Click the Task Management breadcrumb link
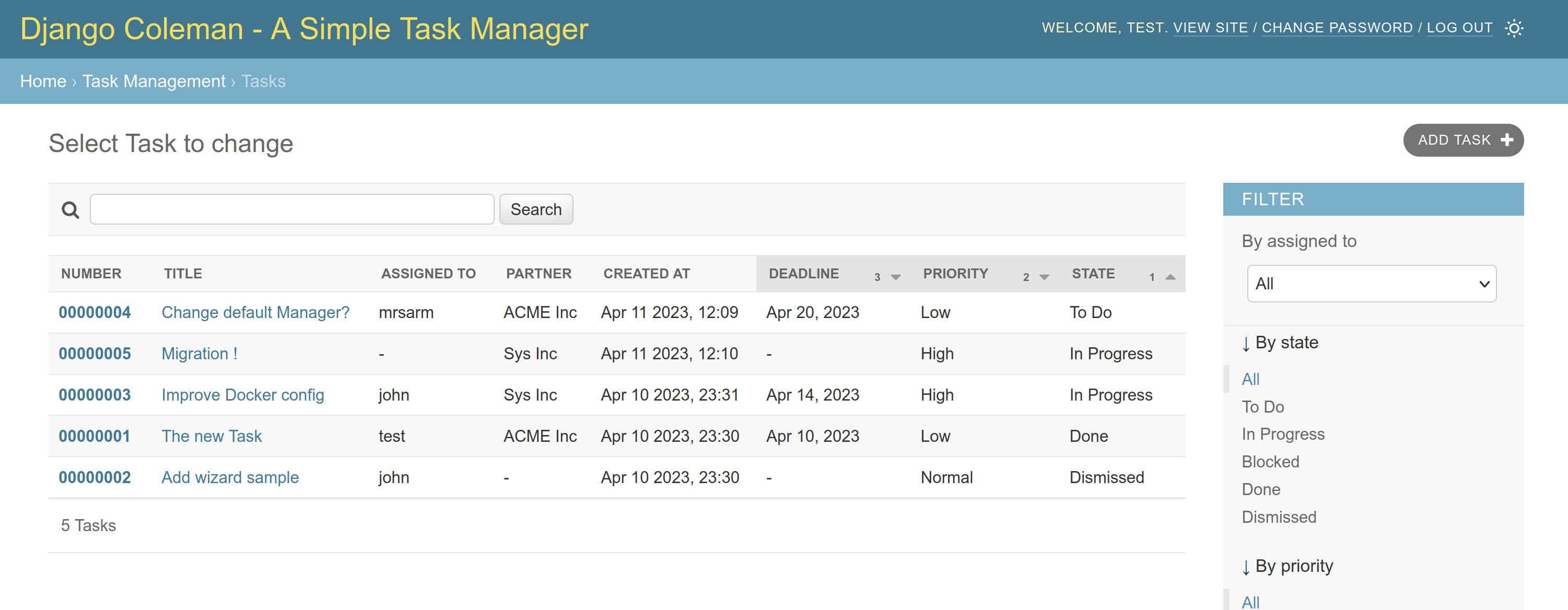This screenshot has width=1568, height=610. pyautogui.click(x=155, y=81)
